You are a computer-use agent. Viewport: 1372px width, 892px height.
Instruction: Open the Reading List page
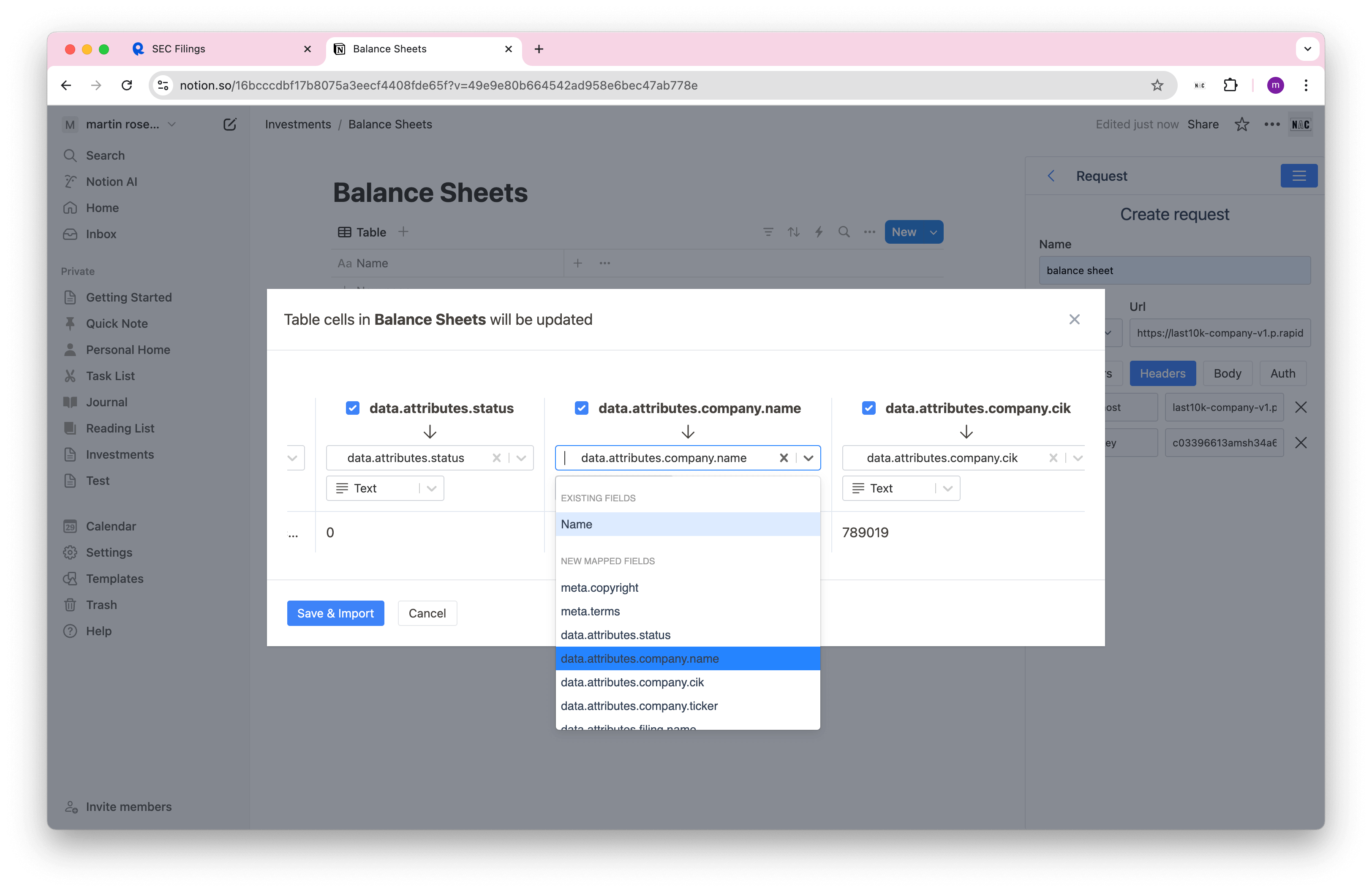click(x=120, y=428)
